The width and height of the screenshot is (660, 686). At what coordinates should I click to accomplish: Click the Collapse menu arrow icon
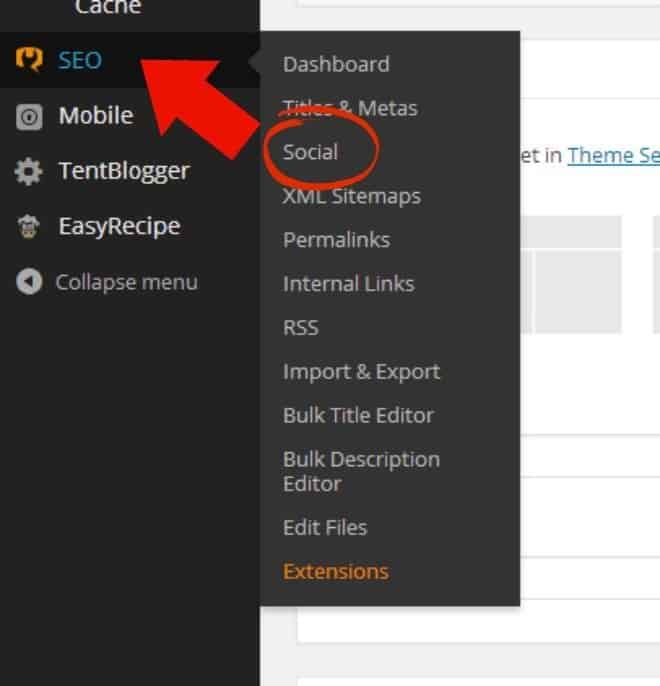coord(29,281)
